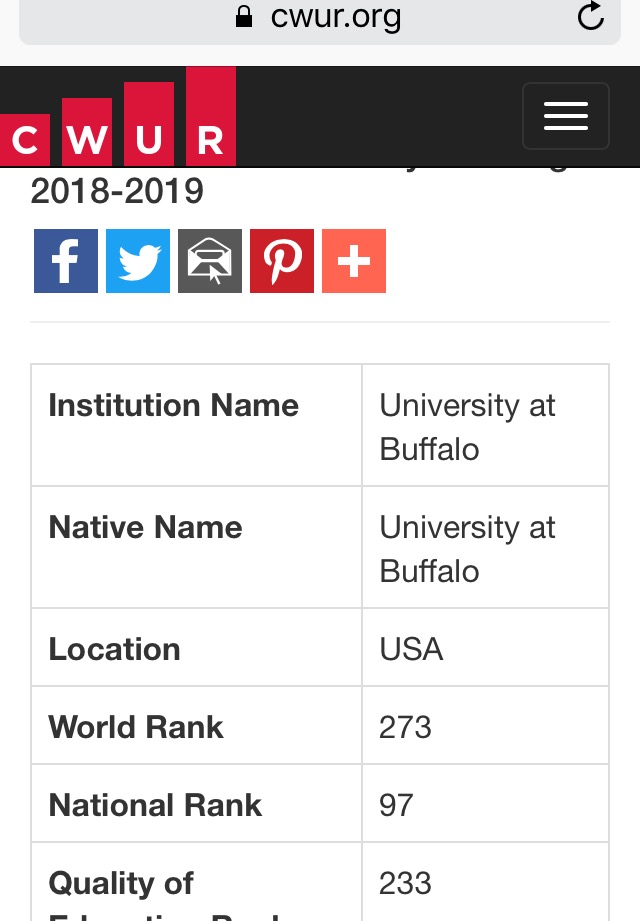Click the 2018-2019 heading text

coord(117,191)
